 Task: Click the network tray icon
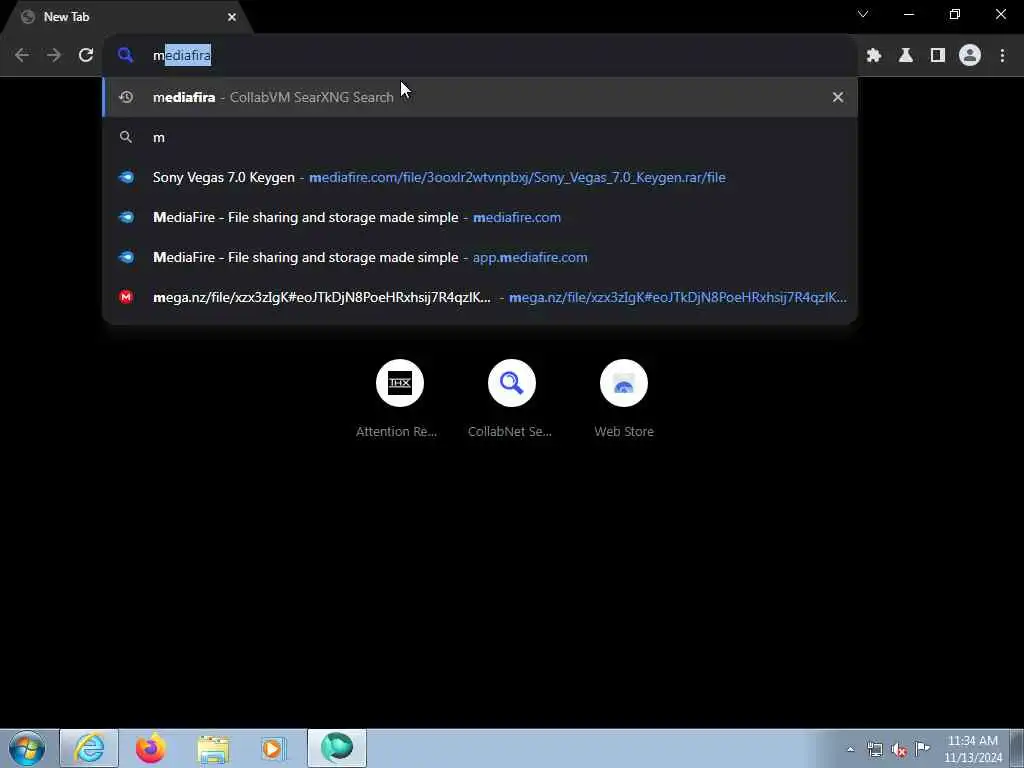[x=874, y=749]
